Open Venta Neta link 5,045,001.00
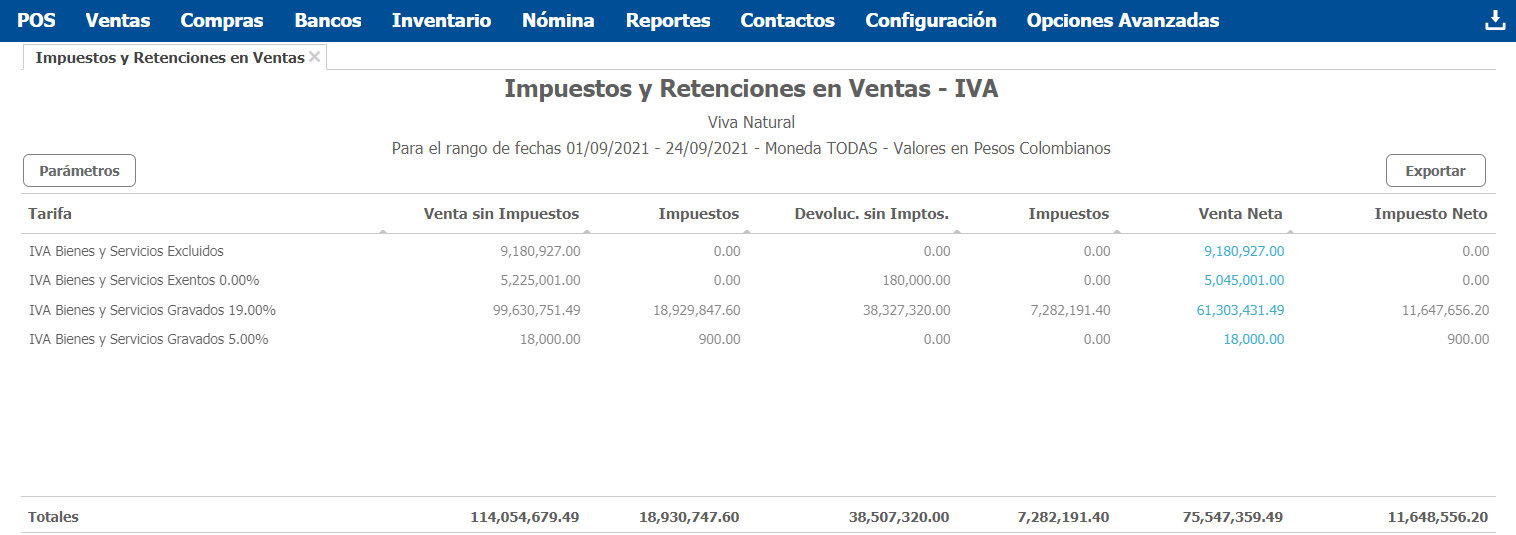1516x535 pixels. pyautogui.click(x=1244, y=280)
